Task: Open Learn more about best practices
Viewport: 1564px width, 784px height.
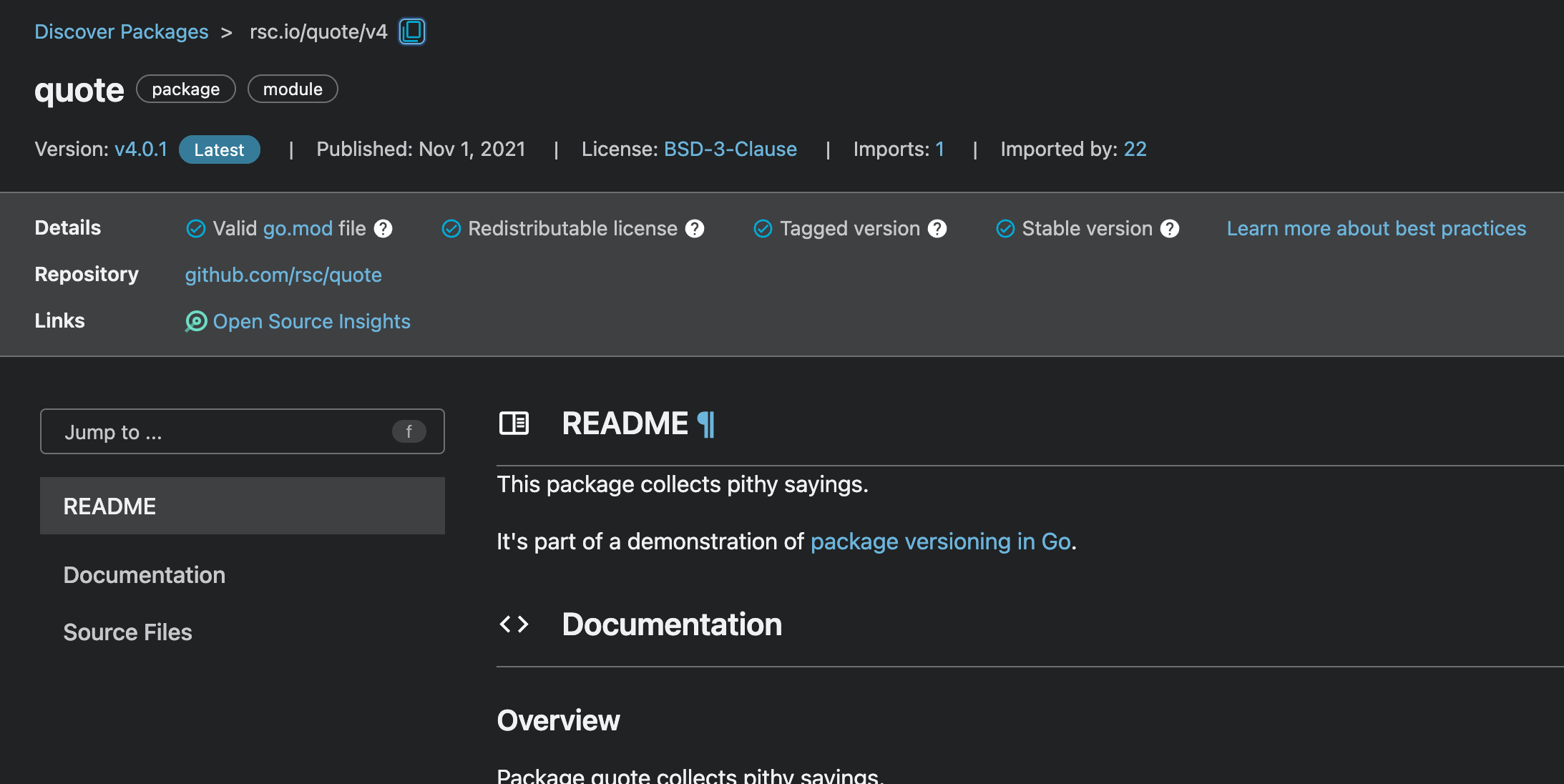Action: 1377,229
